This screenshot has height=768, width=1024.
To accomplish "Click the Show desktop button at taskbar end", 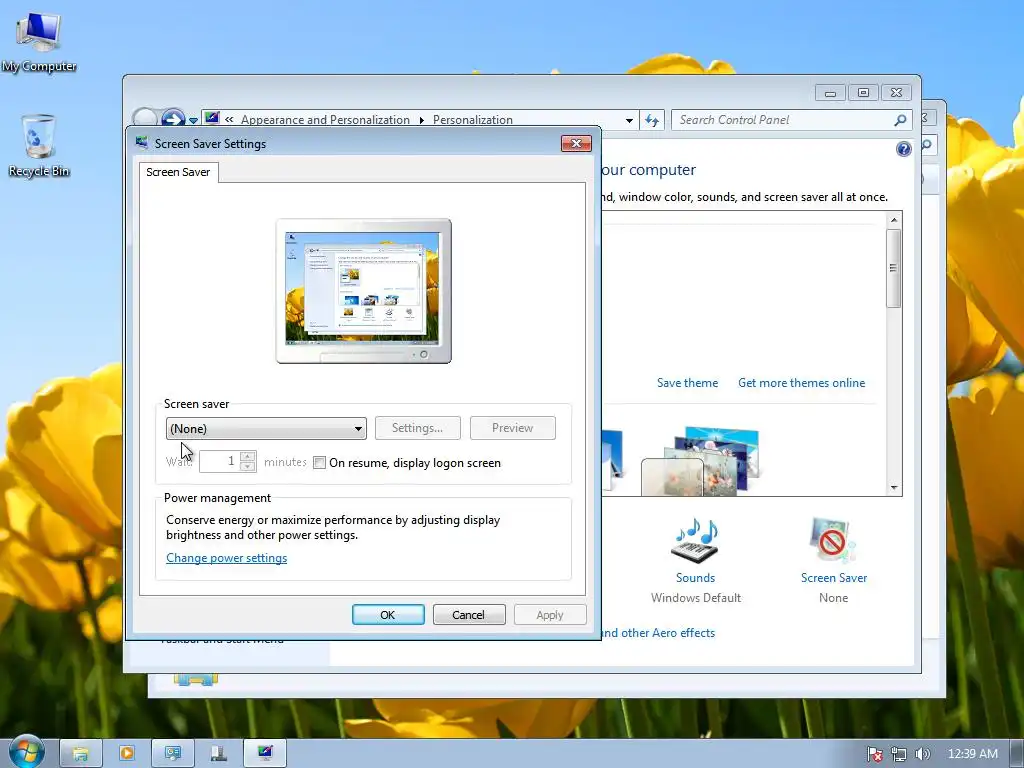I will (1016, 754).
